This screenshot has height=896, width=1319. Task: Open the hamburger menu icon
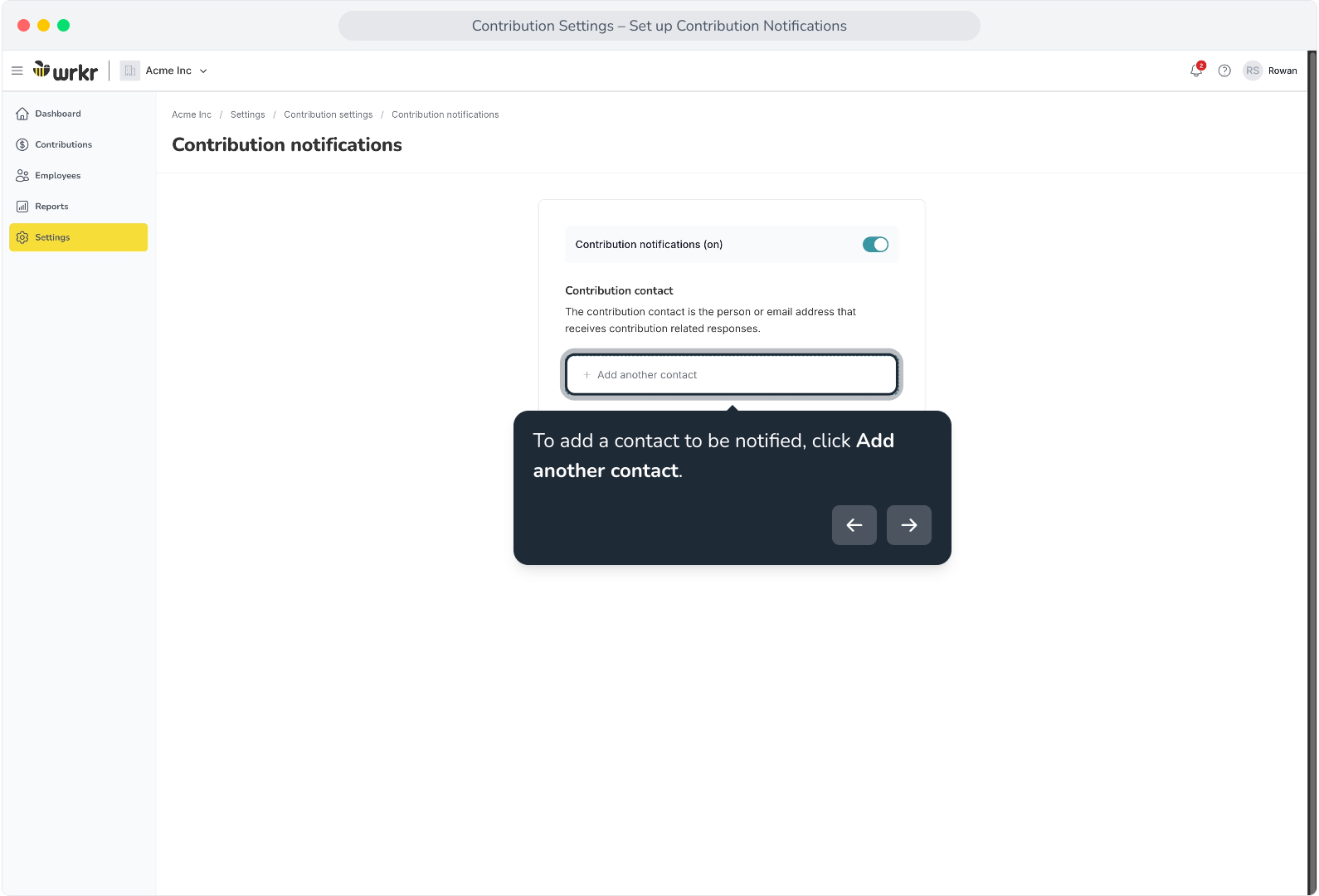pos(17,71)
